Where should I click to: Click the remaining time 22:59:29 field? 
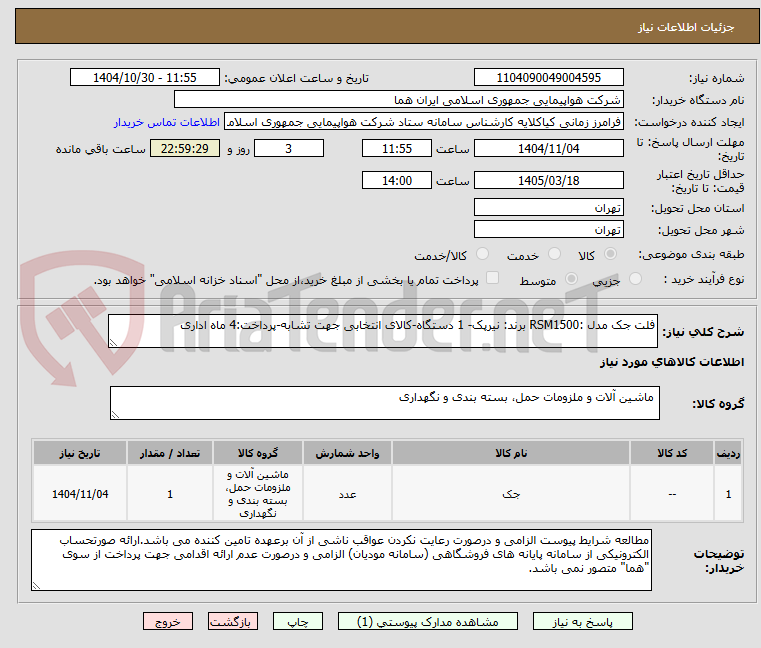pyautogui.click(x=184, y=149)
